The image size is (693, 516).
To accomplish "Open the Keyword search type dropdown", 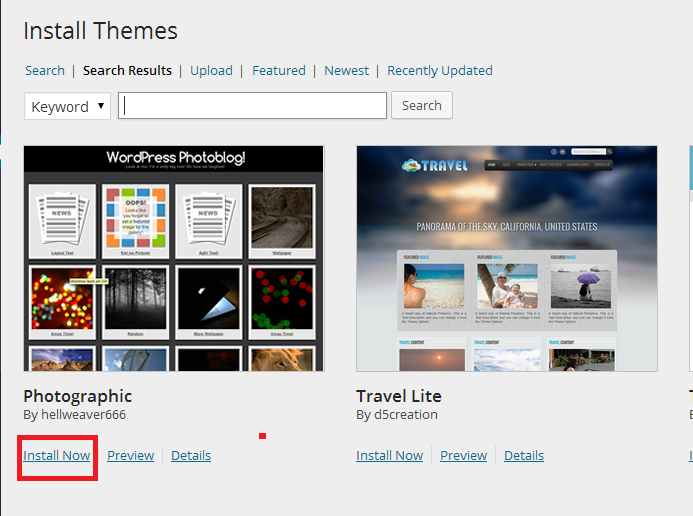I will tap(67, 106).
